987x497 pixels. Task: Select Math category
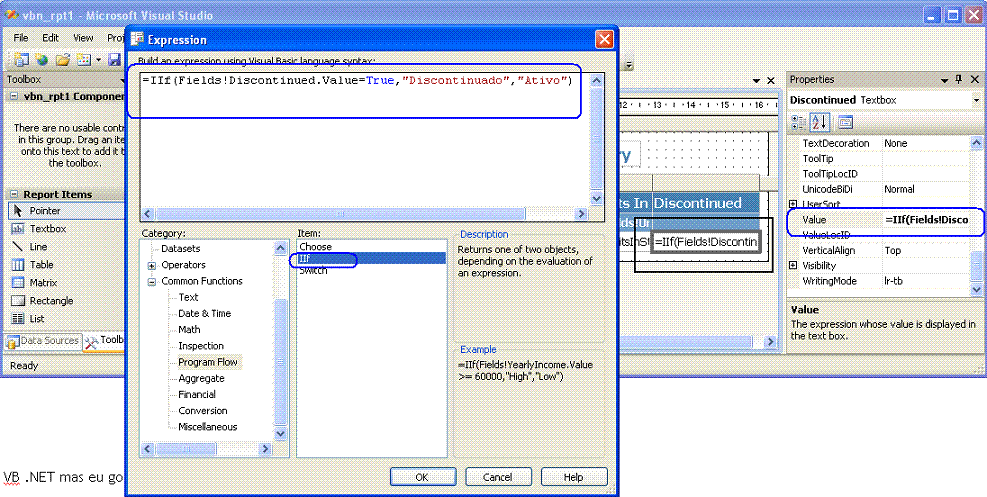point(189,330)
